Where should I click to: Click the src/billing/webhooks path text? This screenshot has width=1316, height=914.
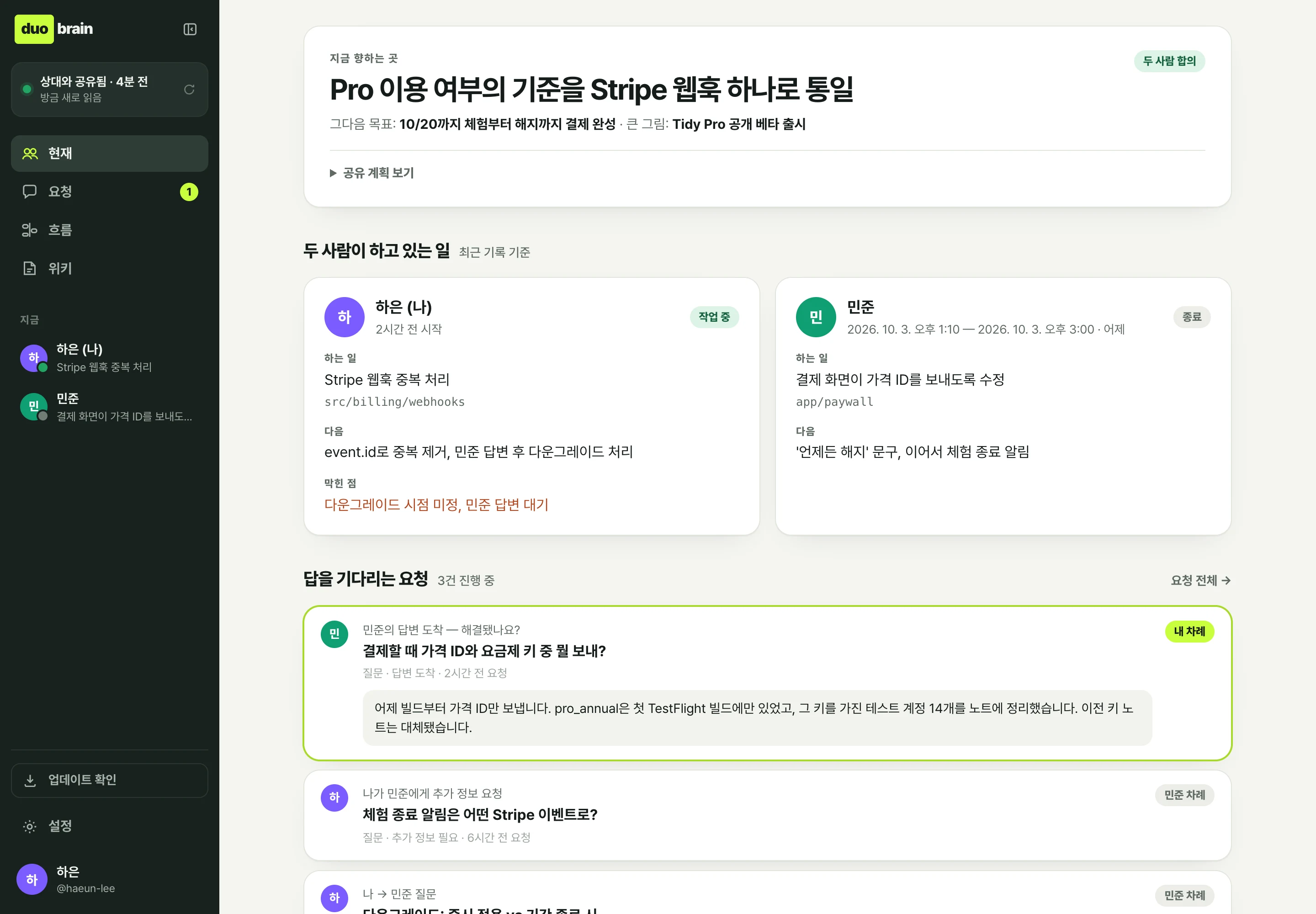394,402
